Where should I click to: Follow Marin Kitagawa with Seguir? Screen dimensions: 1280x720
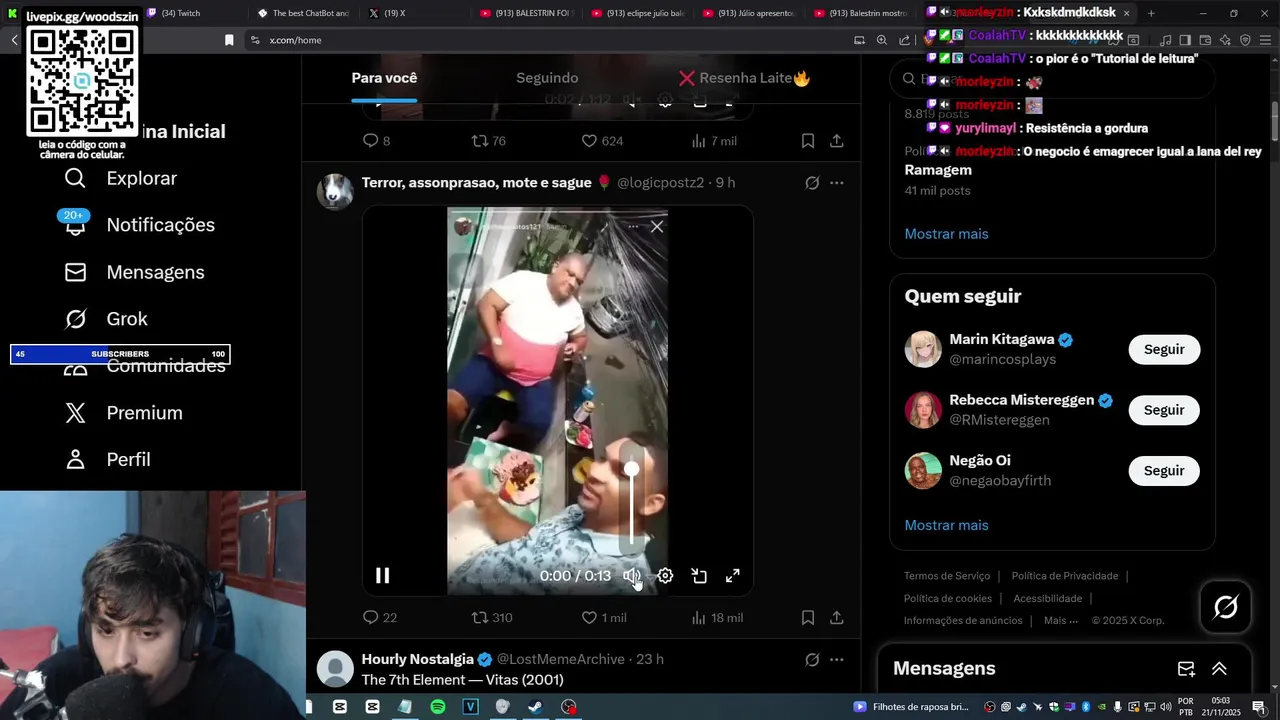[1164, 350]
